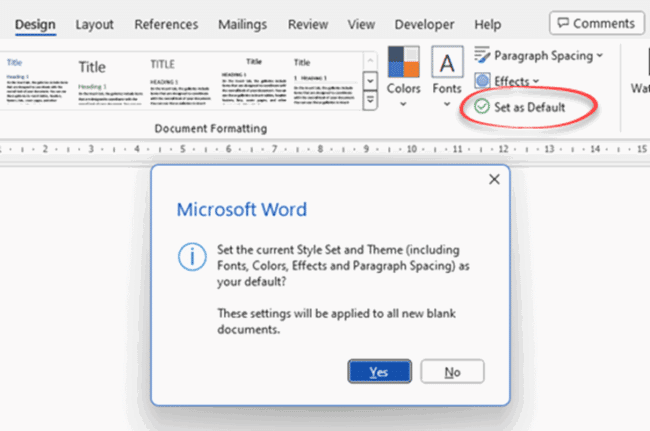Expand the style set gallery More arrow
Viewport: 650px width, 431px height.
[369, 100]
